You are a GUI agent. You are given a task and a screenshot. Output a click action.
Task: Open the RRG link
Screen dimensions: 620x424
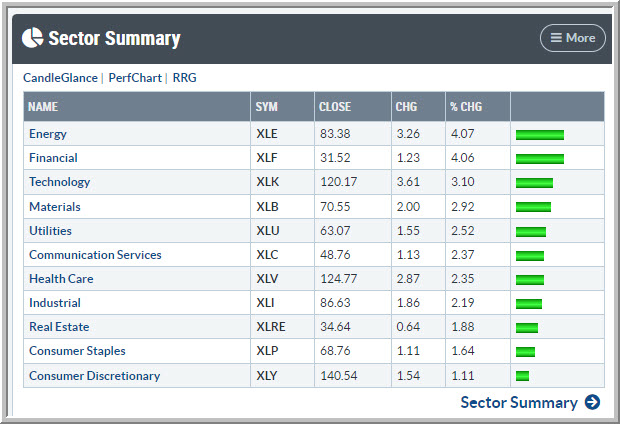coord(184,77)
